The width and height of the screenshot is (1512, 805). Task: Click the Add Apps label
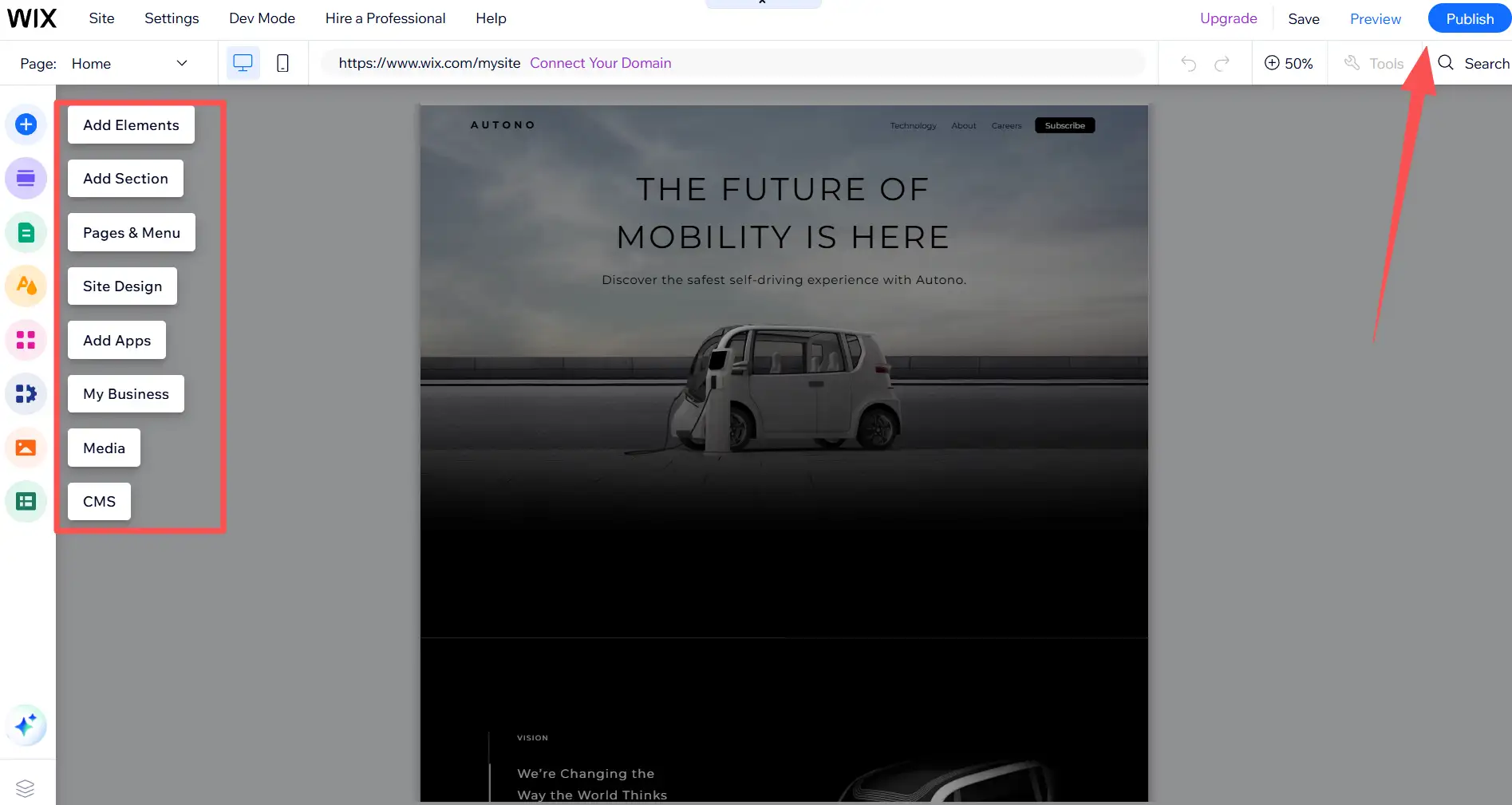coord(116,340)
